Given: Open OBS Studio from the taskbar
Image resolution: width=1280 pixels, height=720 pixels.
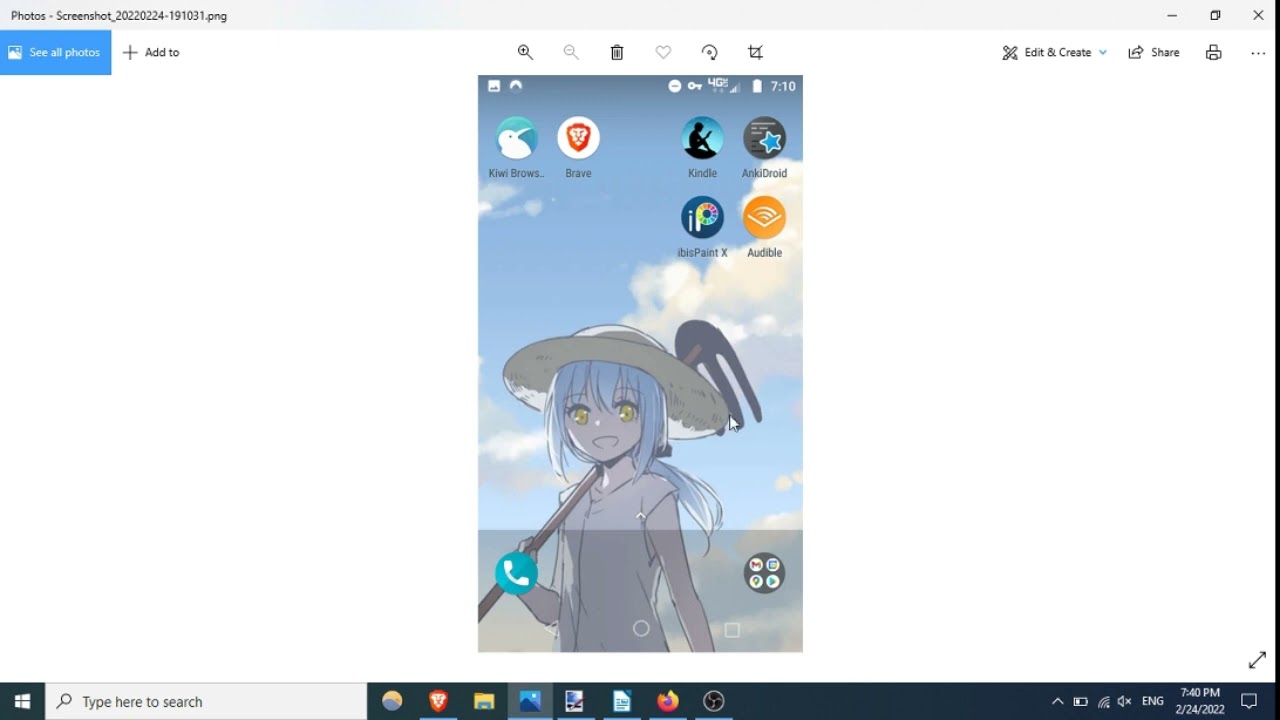Looking at the screenshot, I should (x=714, y=701).
